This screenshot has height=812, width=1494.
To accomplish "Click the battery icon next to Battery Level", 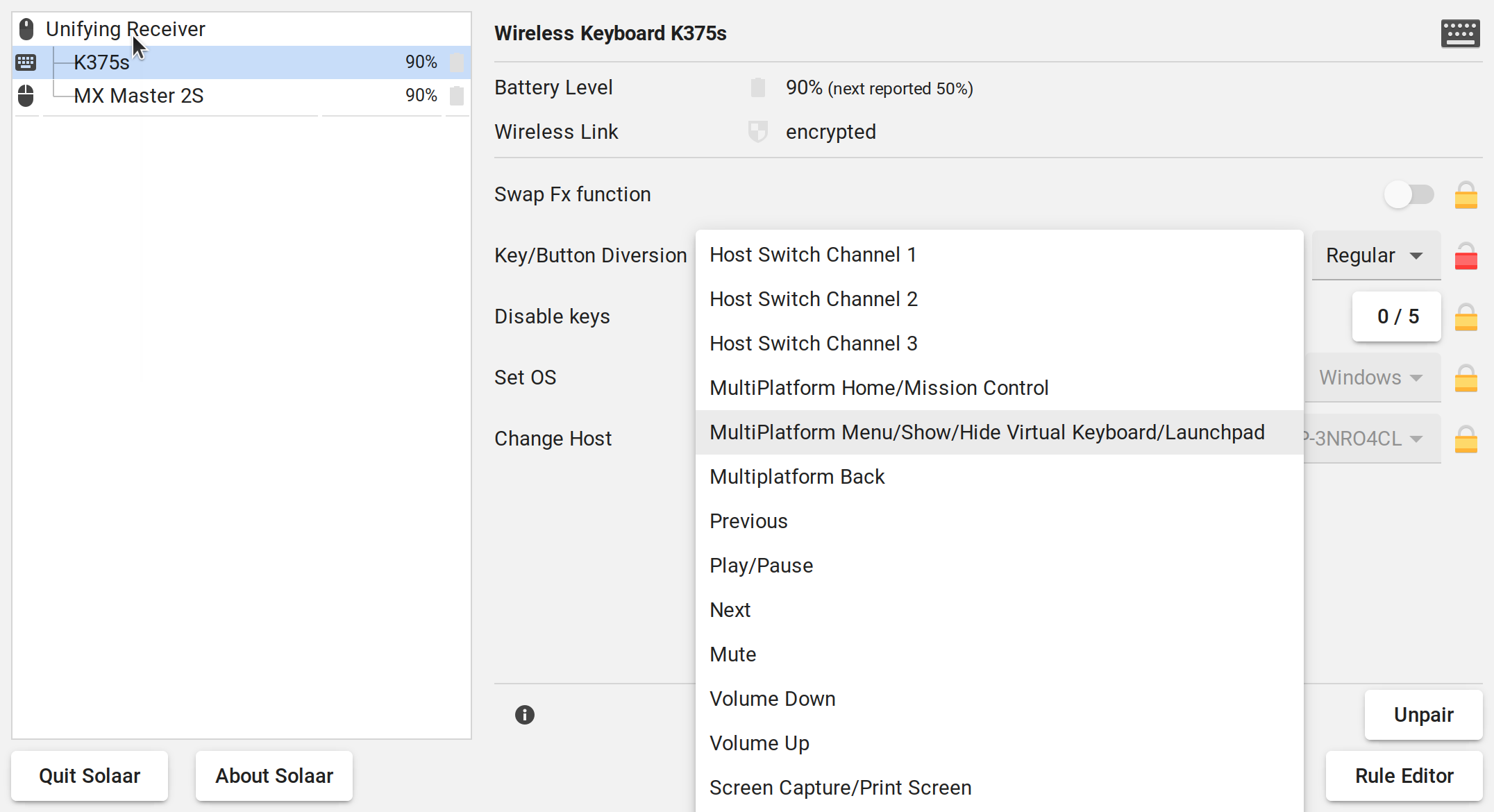I will coord(758,88).
